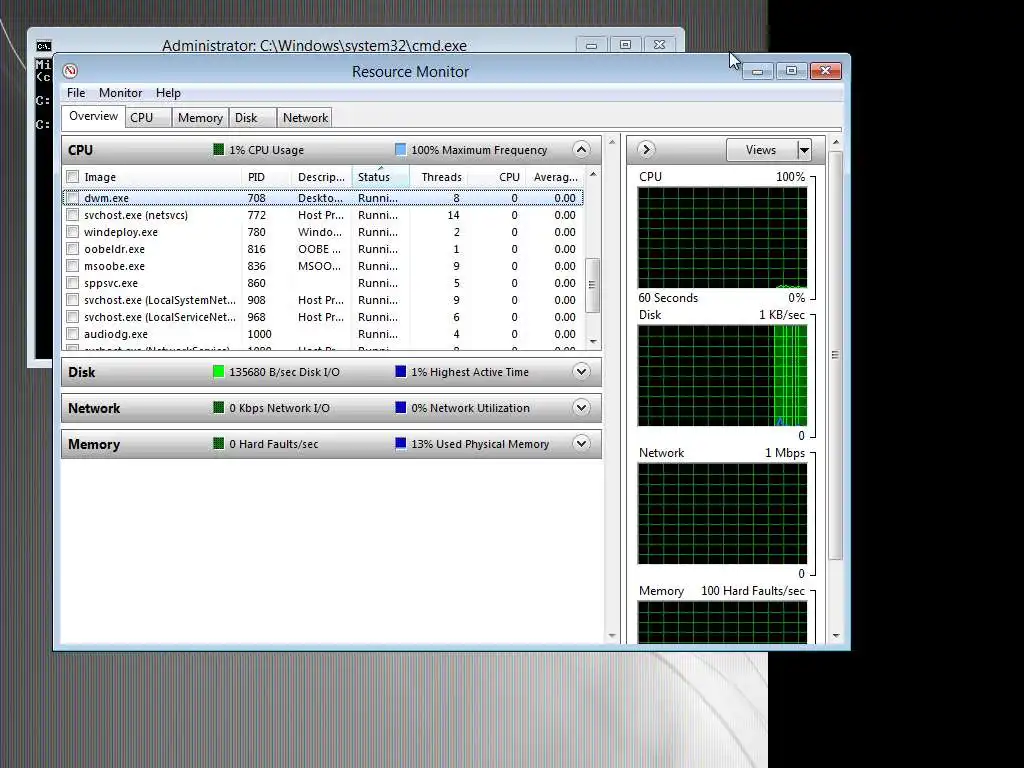
Task: Click the green Network I/O indicator square
Action: tap(219, 408)
